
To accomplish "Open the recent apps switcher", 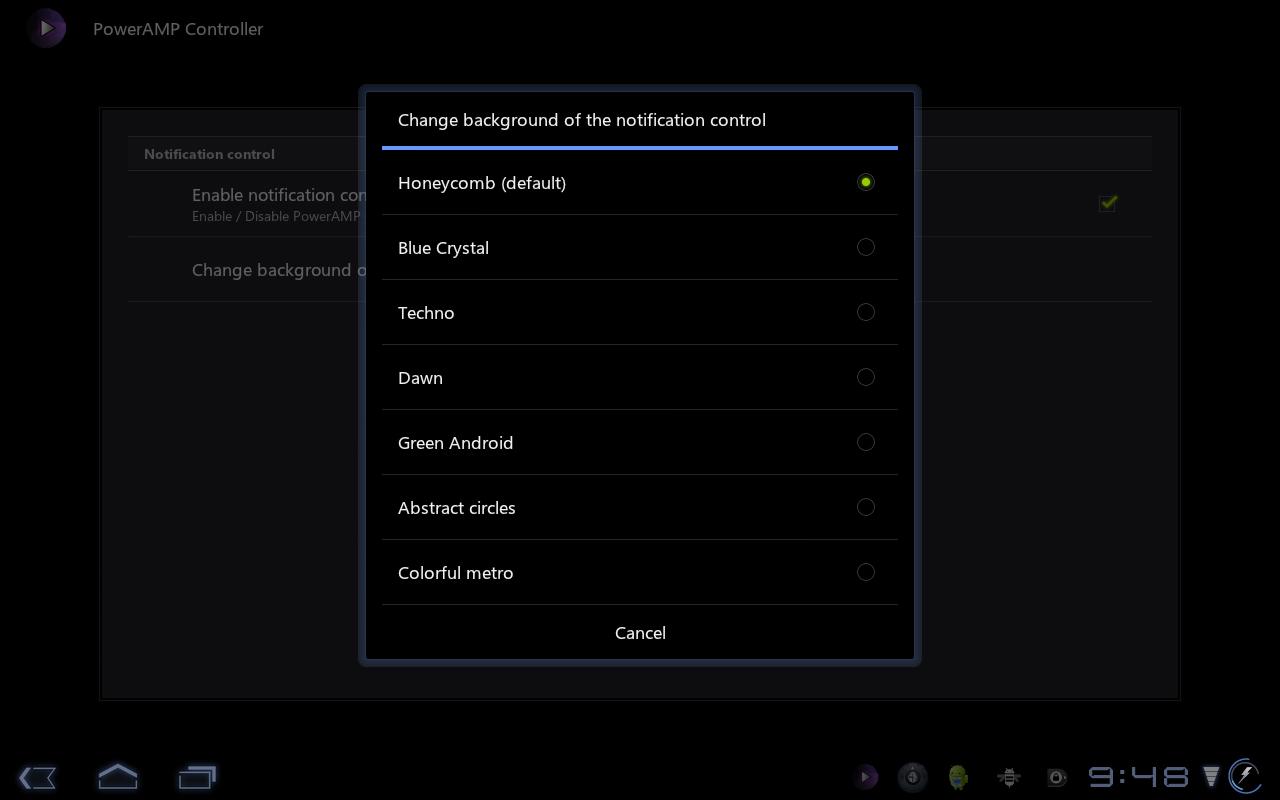I will [x=198, y=777].
